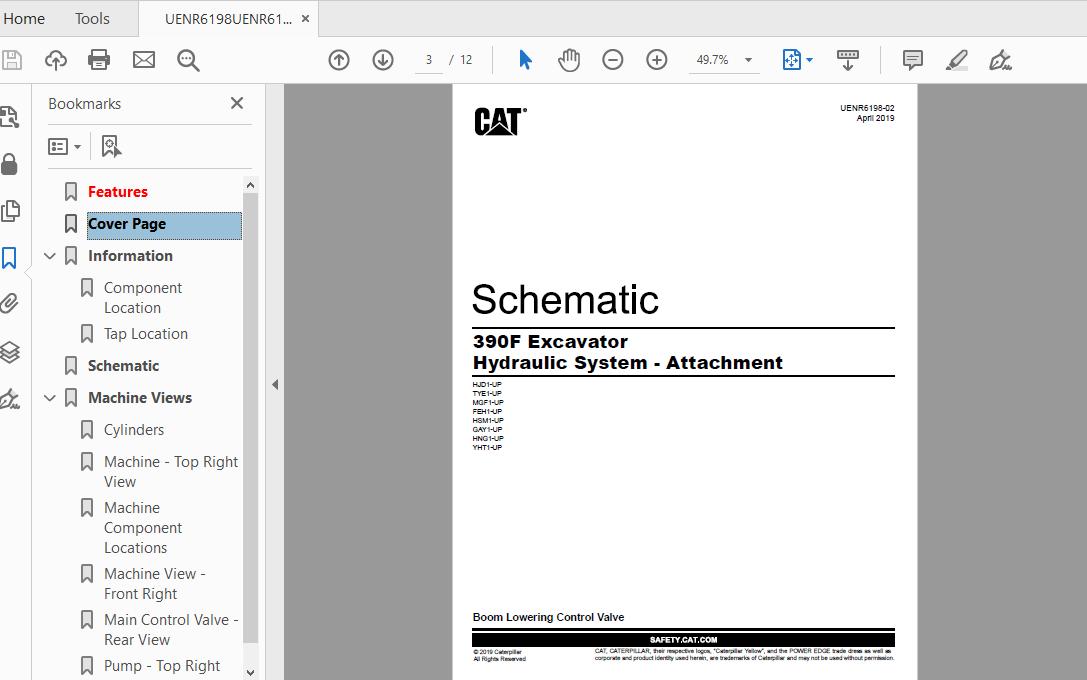The width and height of the screenshot is (1087, 680).
Task: Open Machine - Top Right View bookmark
Action: coord(171,471)
